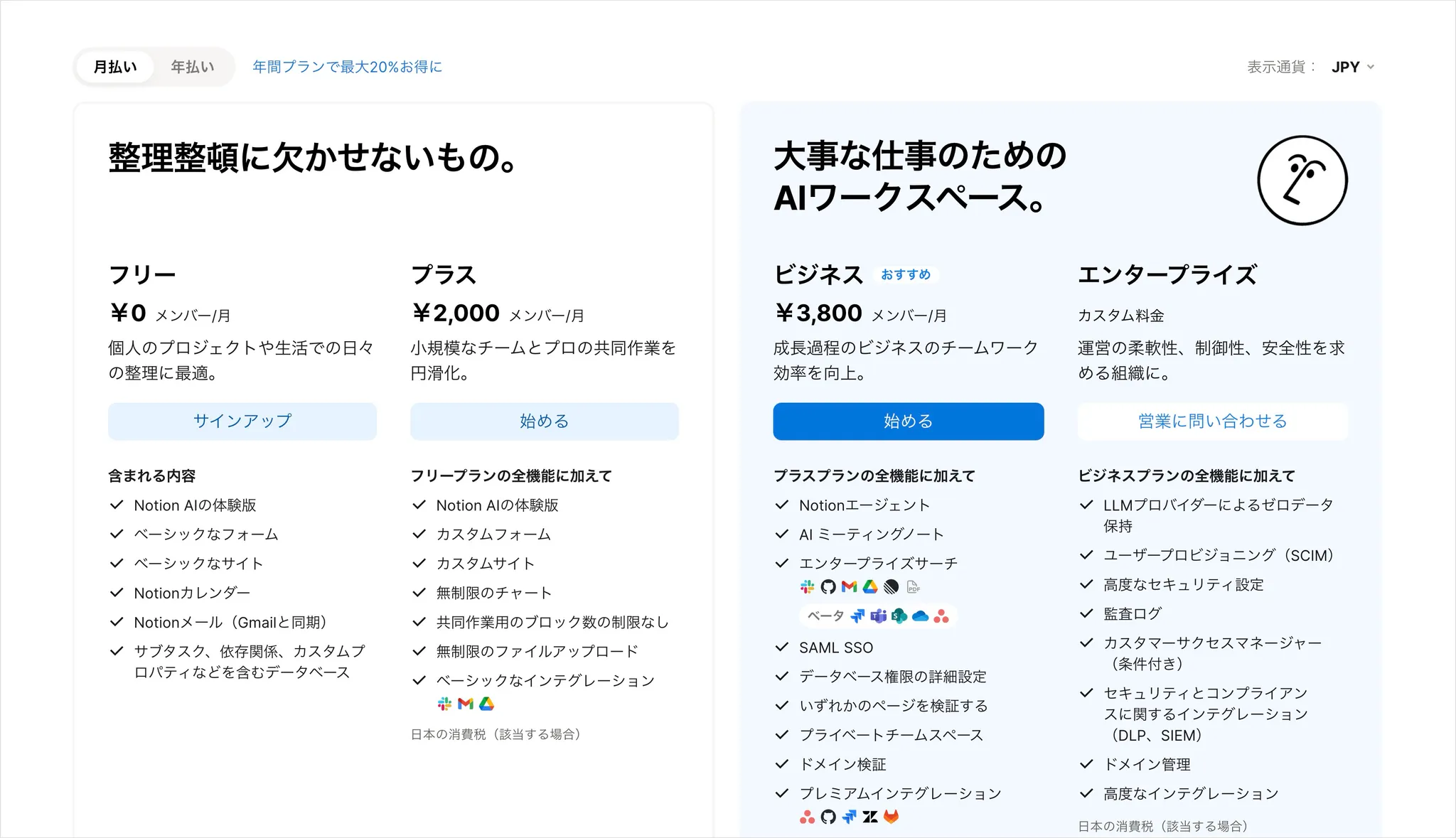This screenshot has width=1456, height=838.
Task: Click the ビジネス plan title
Action: pyautogui.click(x=818, y=275)
